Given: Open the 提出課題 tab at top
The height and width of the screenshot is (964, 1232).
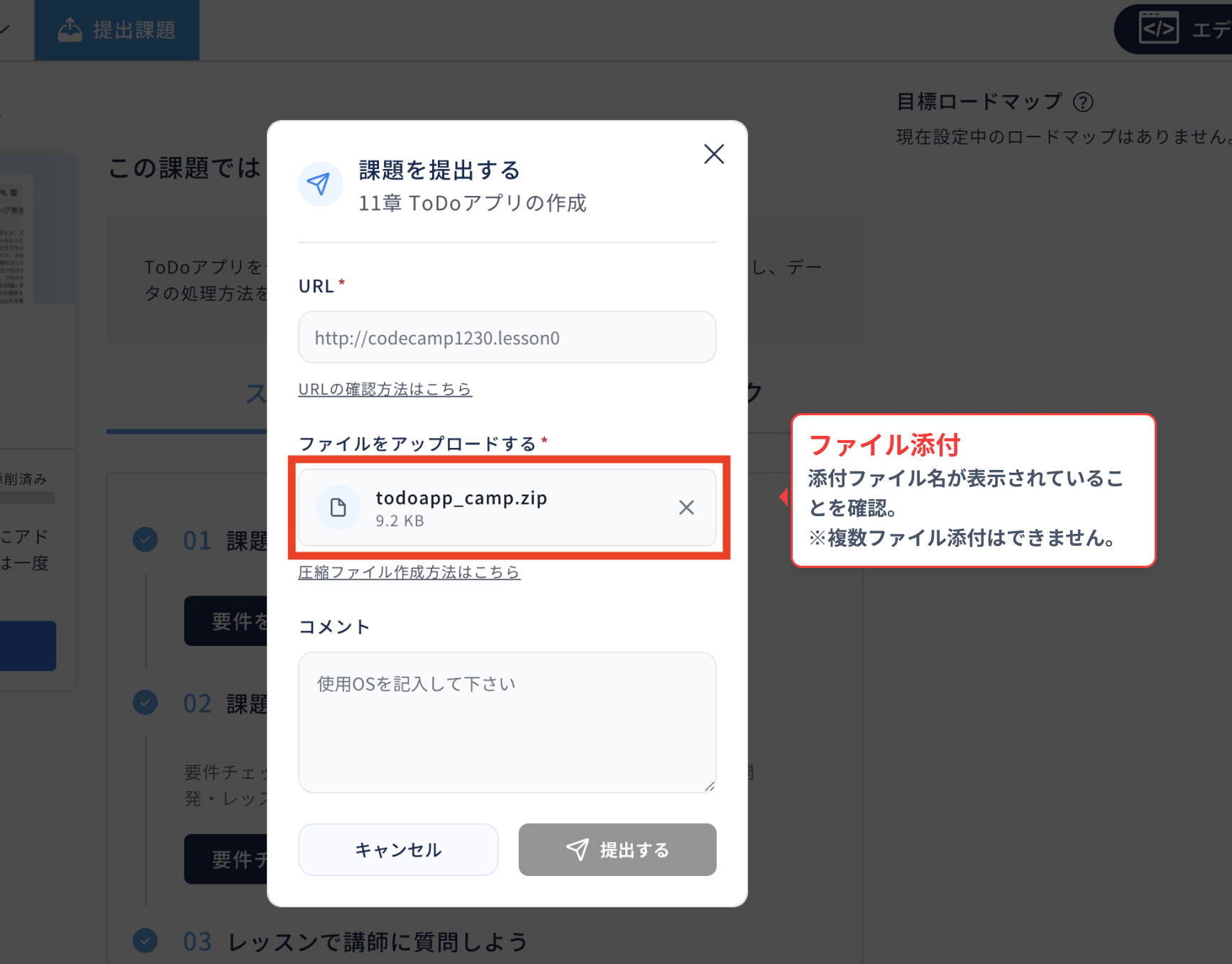Looking at the screenshot, I should point(117,30).
